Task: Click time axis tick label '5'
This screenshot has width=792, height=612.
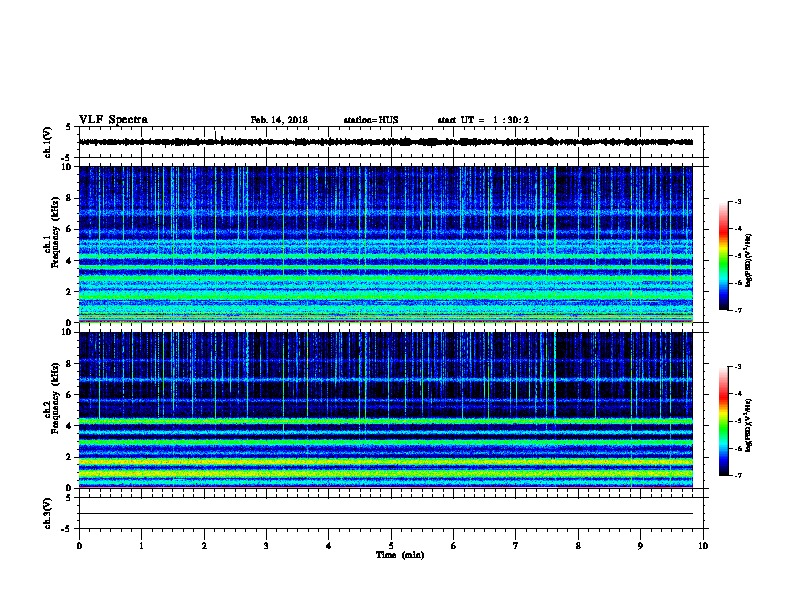Action: point(391,545)
